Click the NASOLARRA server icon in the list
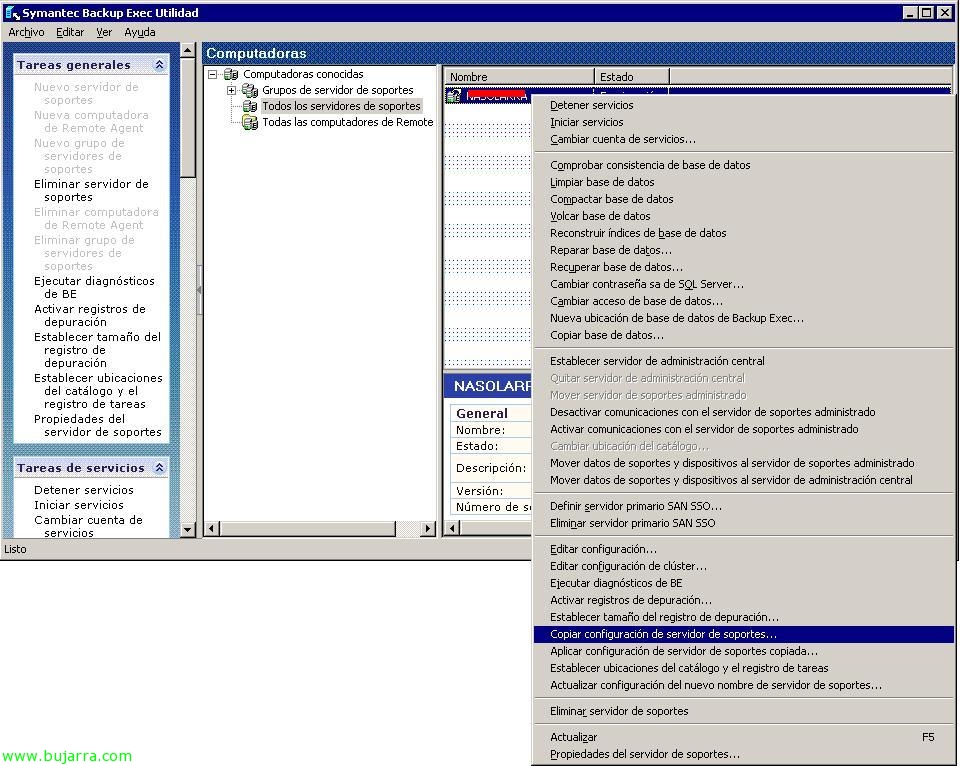 point(454,96)
